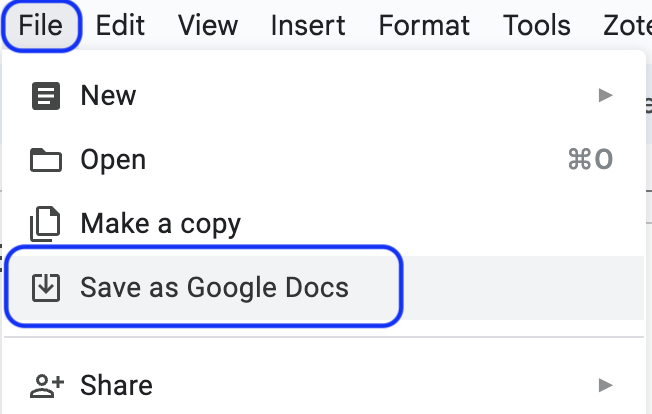Image resolution: width=652 pixels, height=414 pixels.
Task: Select the Share menu entry text
Action: [116, 385]
